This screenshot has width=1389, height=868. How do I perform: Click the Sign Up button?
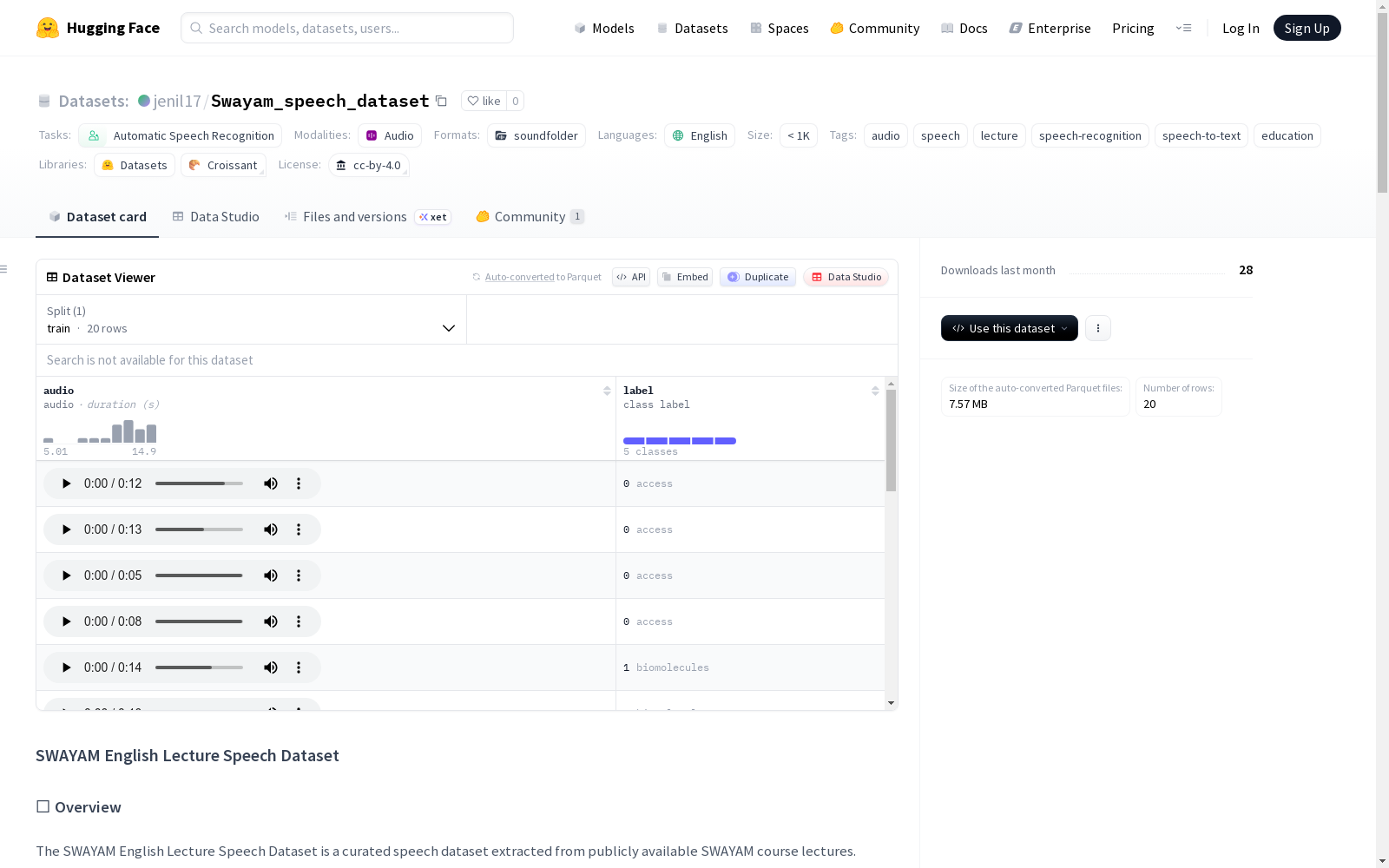click(x=1307, y=28)
